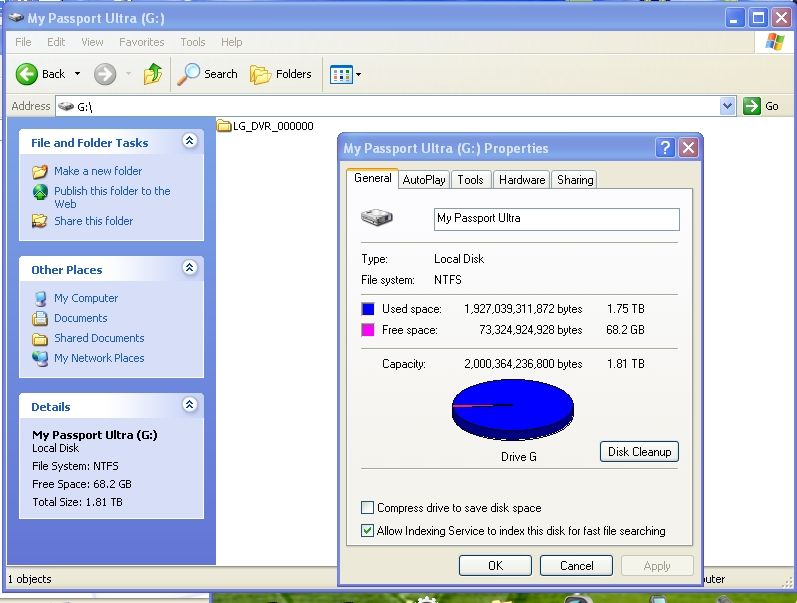Open the Help menu
The width and height of the screenshot is (797, 603).
click(232, 42)
